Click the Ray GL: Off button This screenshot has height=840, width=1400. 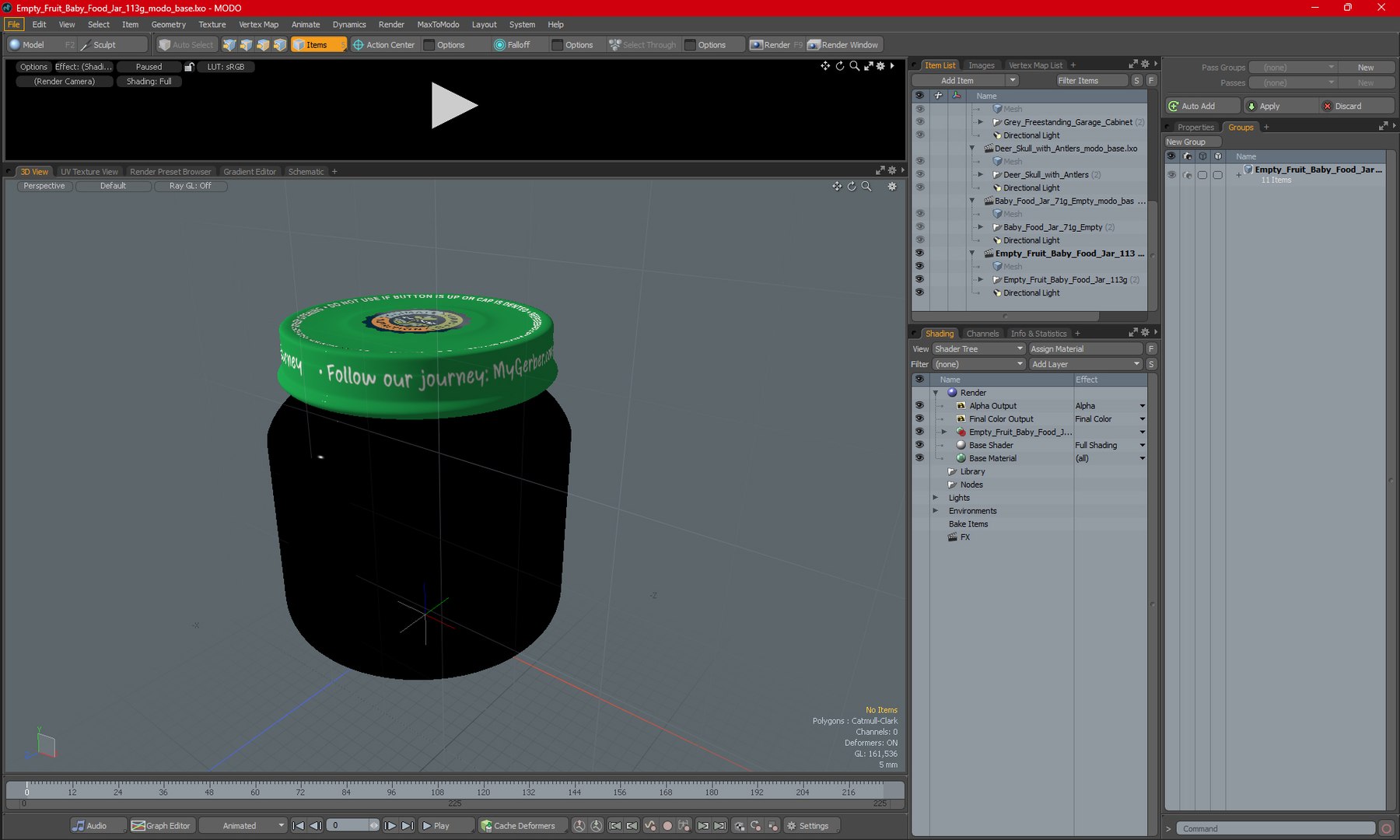point(191,187)
